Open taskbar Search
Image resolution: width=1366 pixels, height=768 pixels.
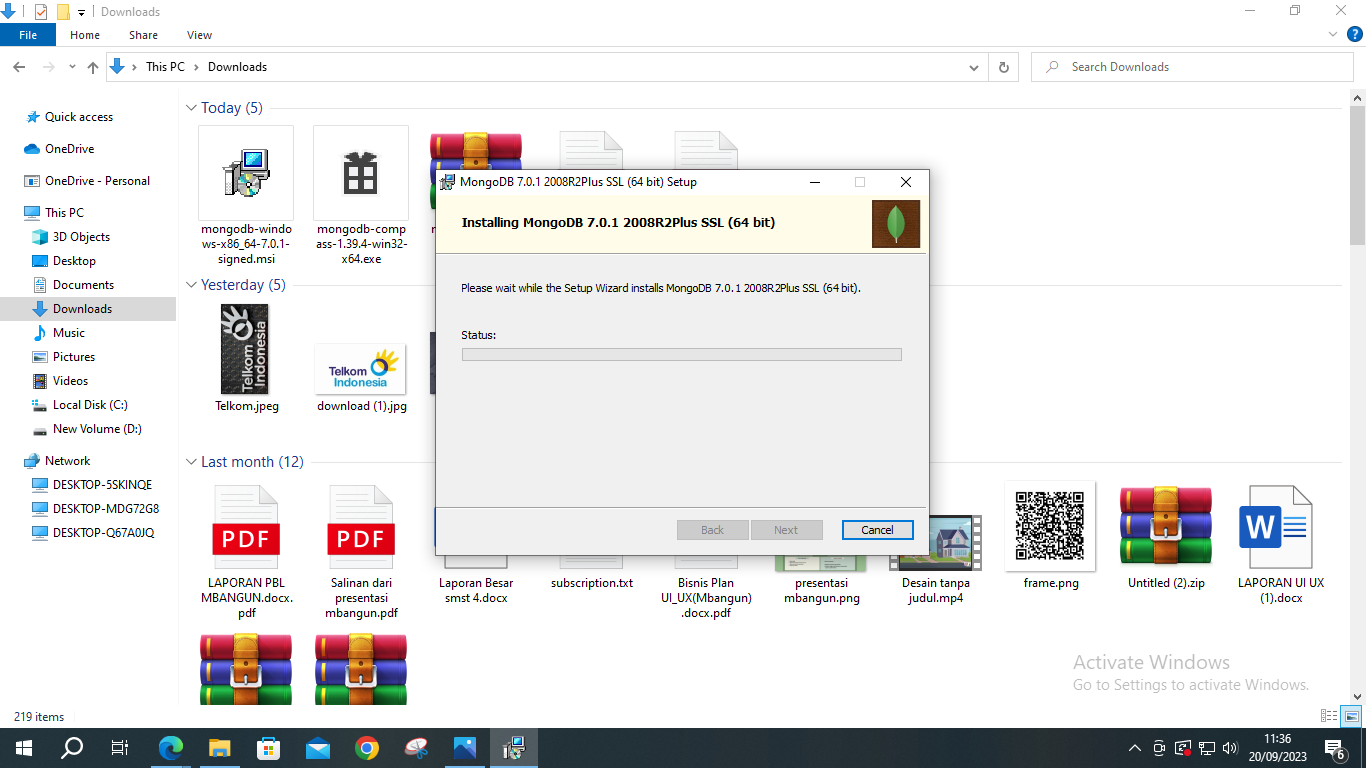coord(72,748)
